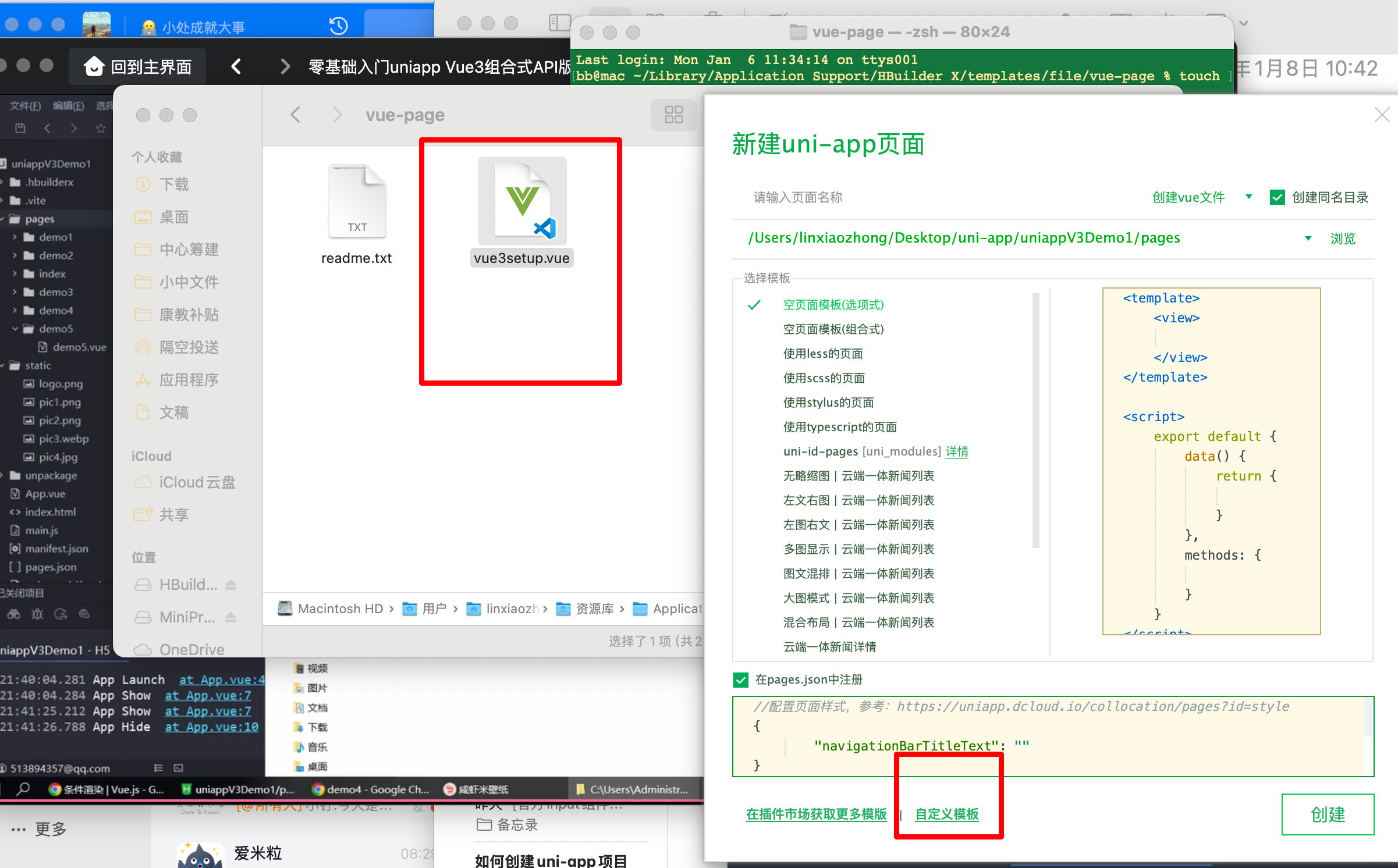Viewport: 1398px width, 868px height.
Task: Click previous chevron next to 回到主界面
Action: 236,66
